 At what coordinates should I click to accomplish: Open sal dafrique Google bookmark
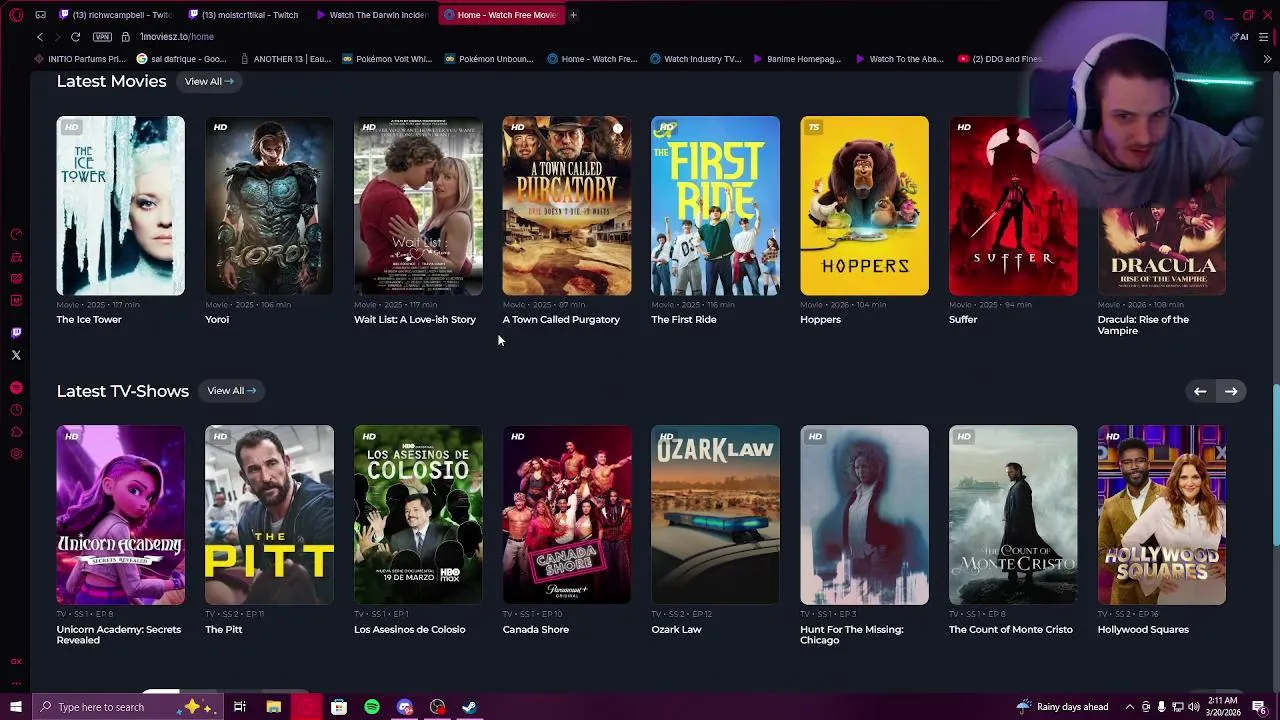(x=182, y=59)
